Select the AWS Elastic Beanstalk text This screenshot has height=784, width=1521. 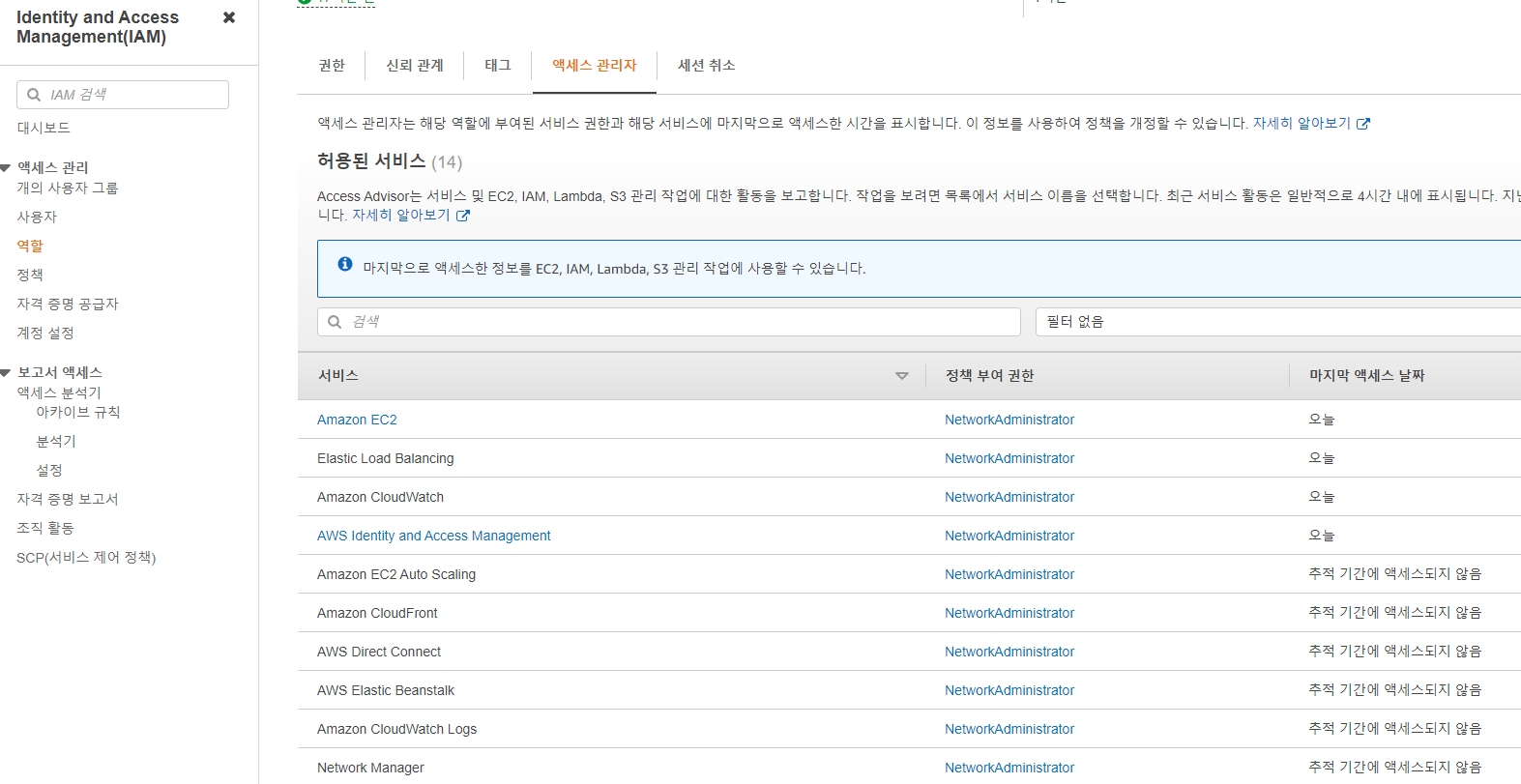(x=386, y=690)
